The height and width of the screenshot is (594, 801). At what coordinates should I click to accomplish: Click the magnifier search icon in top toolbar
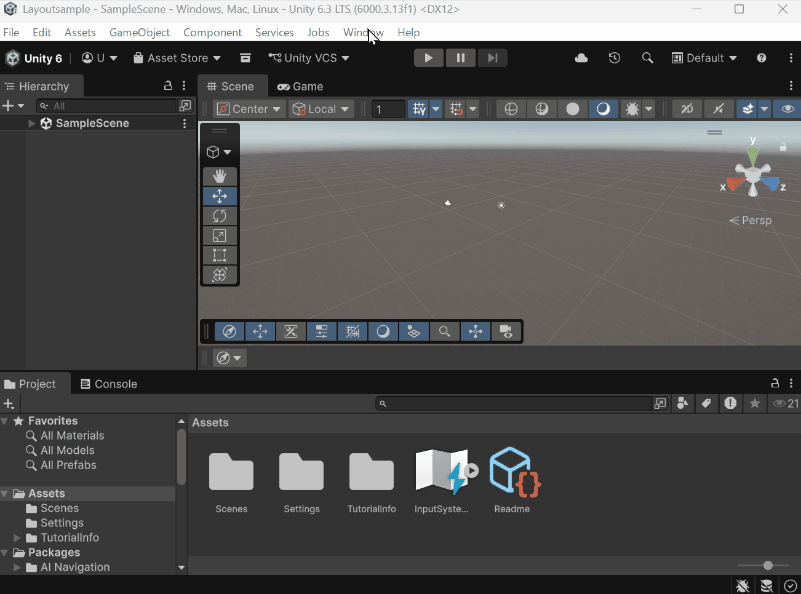(x=647, y=58)
